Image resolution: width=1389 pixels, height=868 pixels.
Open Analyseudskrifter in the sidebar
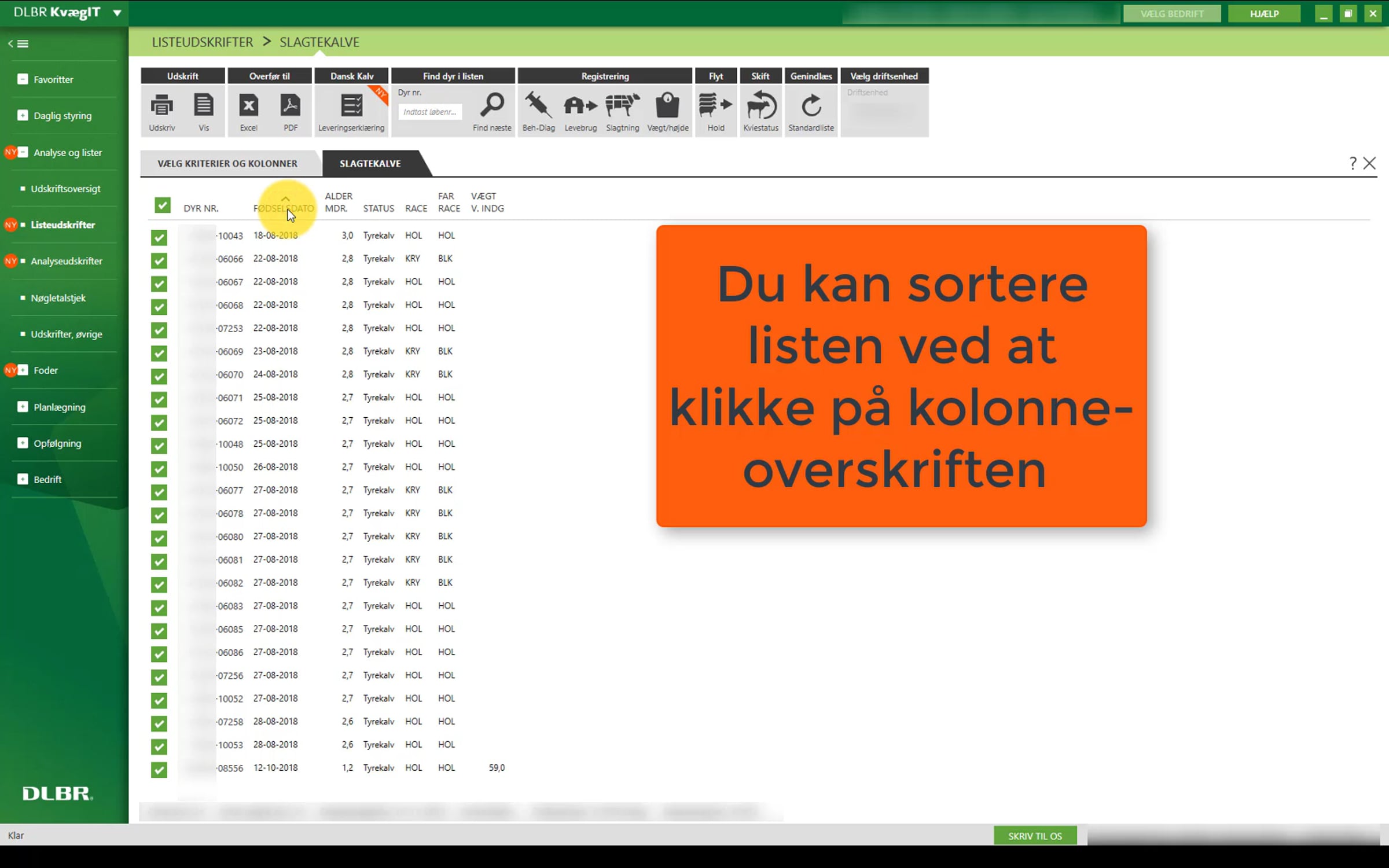67,261
